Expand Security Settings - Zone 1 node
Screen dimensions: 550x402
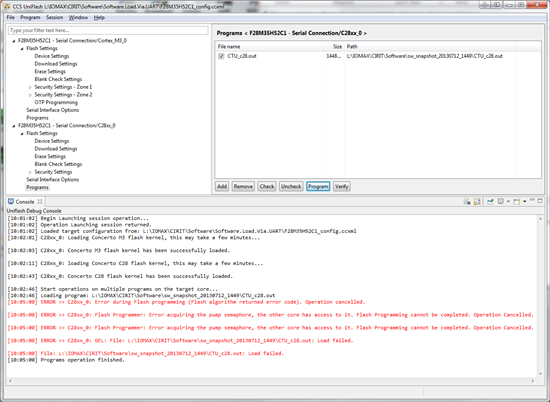click(x=30, y=87)
